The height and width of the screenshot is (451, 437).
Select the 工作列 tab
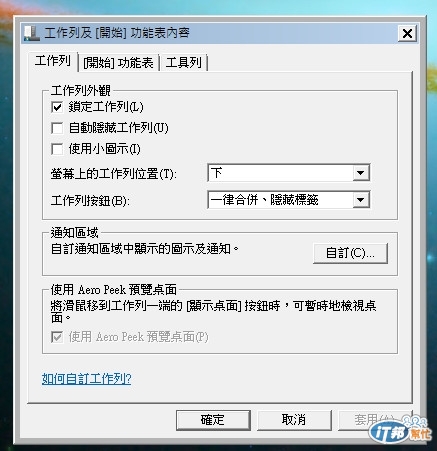point(53,61)
